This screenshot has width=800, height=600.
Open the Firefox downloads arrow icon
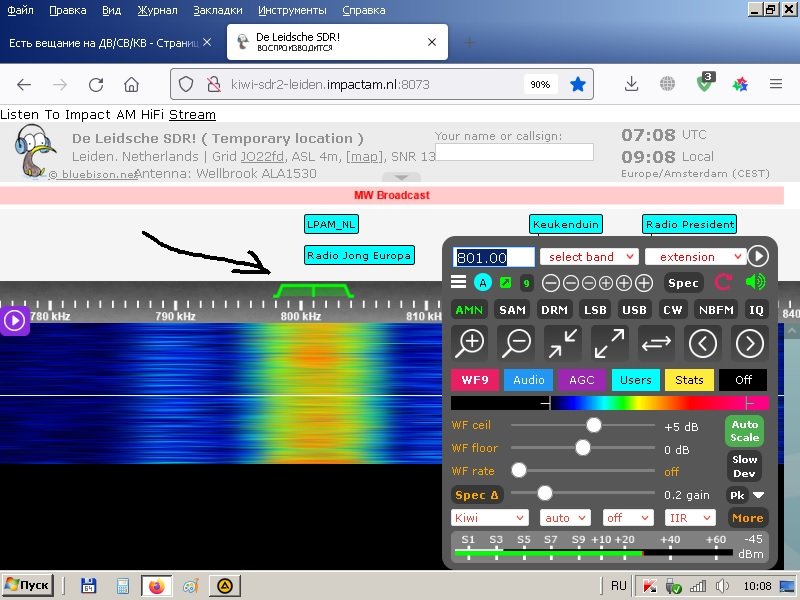coord(631,84)
